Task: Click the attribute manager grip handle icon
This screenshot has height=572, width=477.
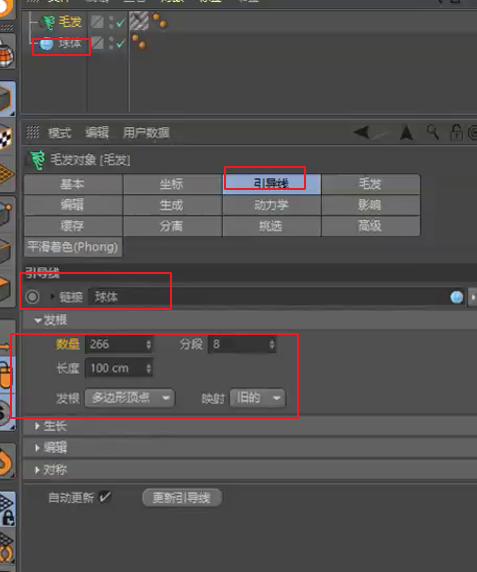Action: [x=33, y=132]
